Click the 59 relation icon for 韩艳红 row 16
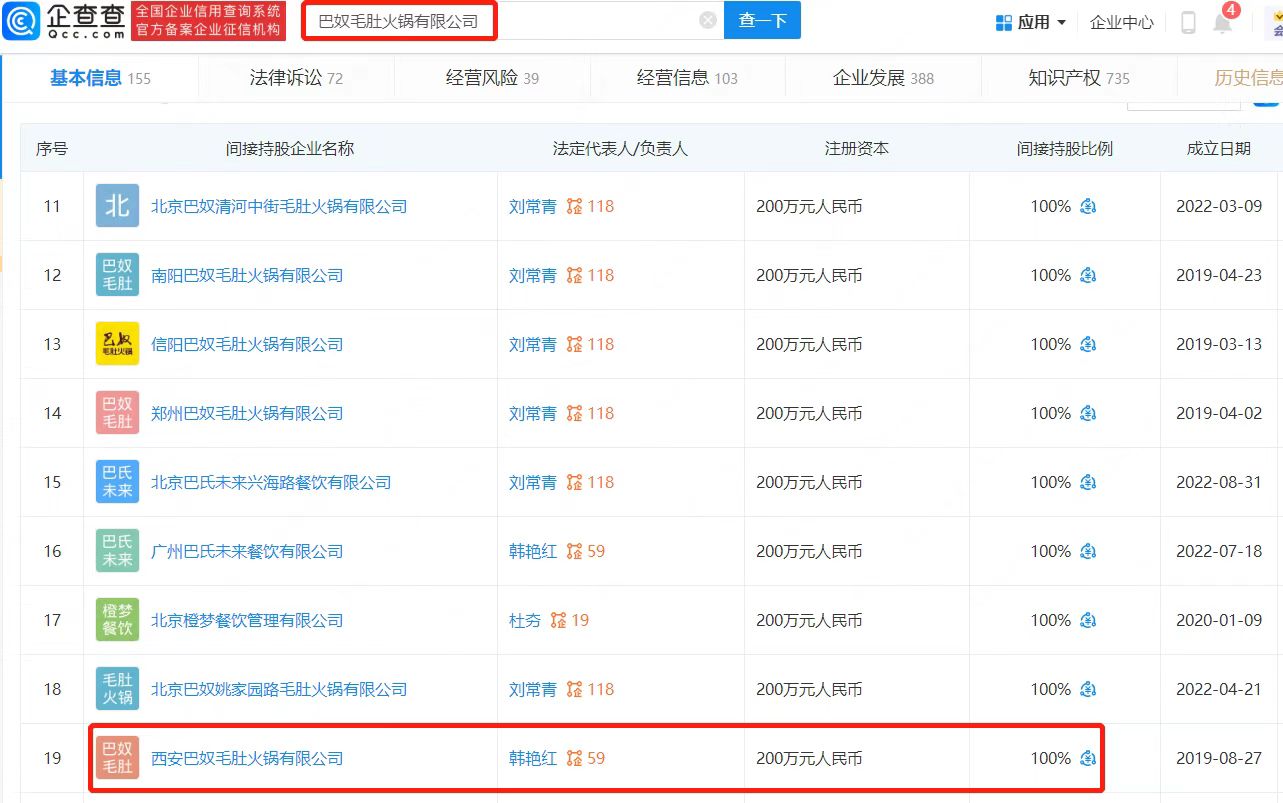This screenshot has height=803, width=1283. pos(574,552)
